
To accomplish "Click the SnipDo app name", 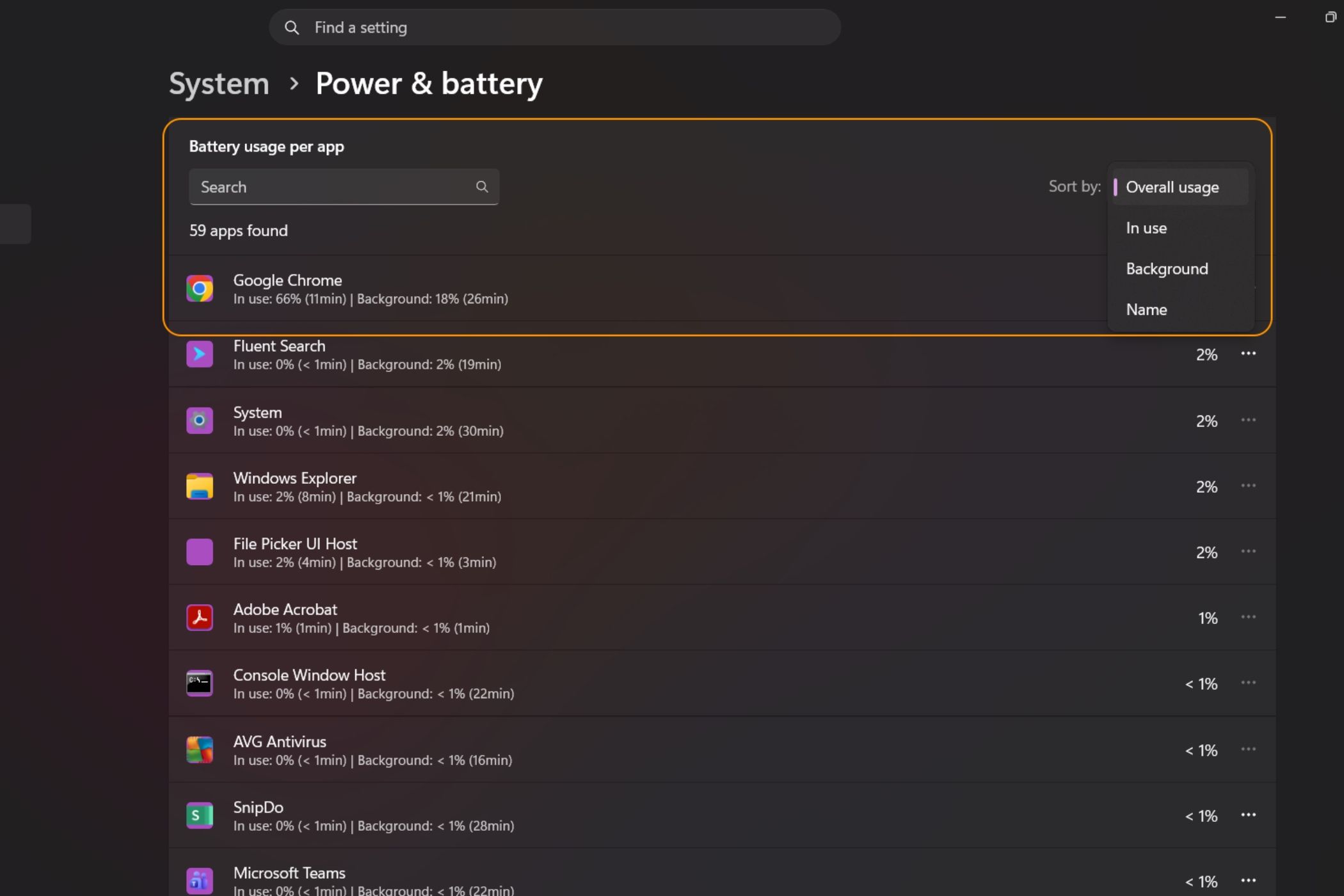I will 258,808.
